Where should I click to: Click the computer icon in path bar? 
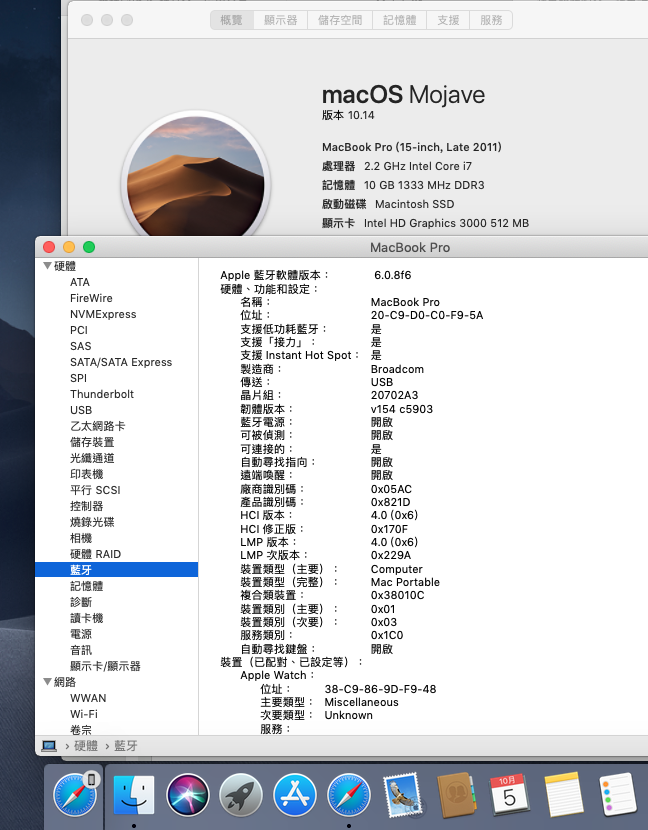point(49,746)
